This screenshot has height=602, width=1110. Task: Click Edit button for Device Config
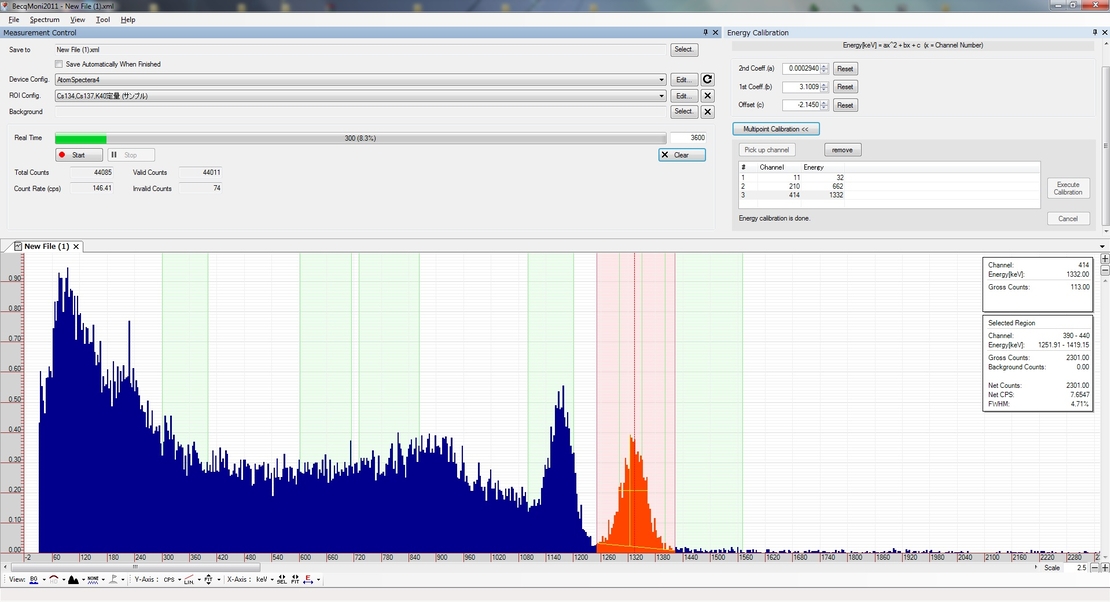click(684, 79)
